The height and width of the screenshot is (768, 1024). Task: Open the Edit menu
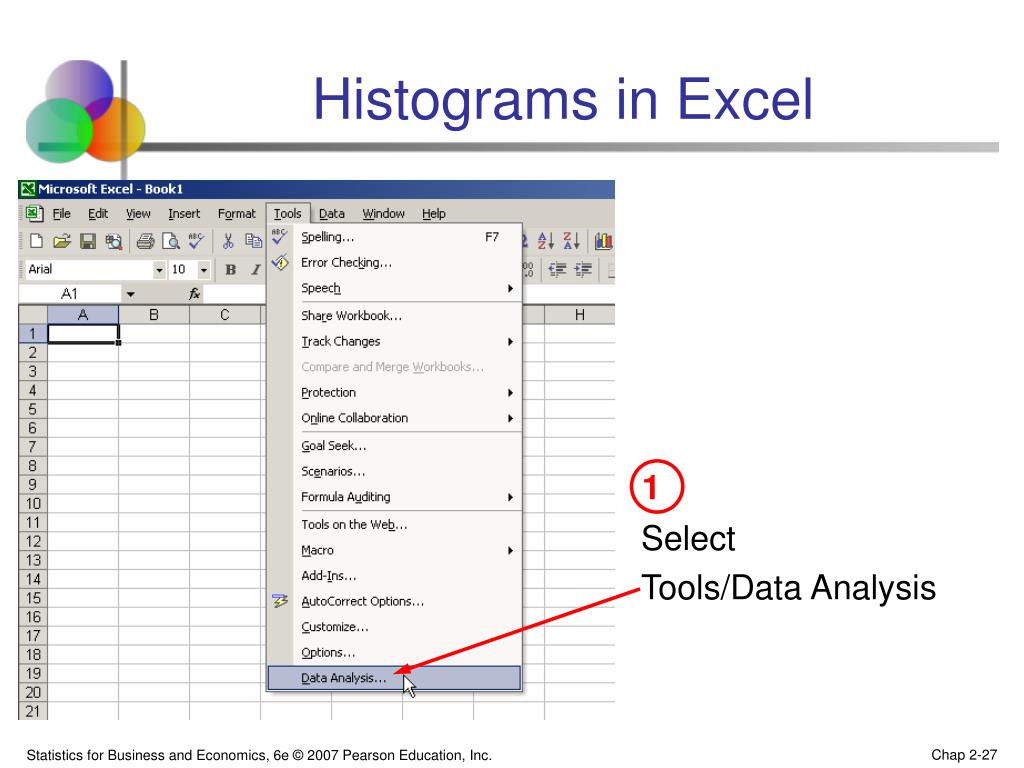98,214
